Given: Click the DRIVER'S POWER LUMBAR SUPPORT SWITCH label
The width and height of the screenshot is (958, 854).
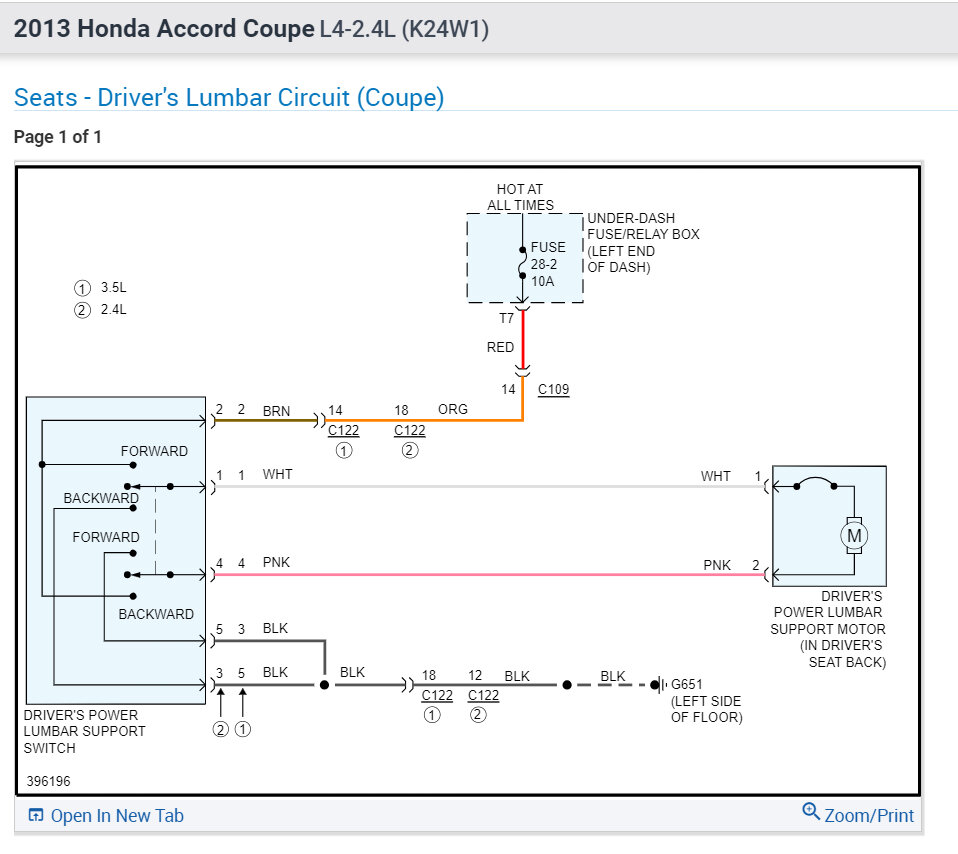Looking at the screenshot, I should 84,731.
